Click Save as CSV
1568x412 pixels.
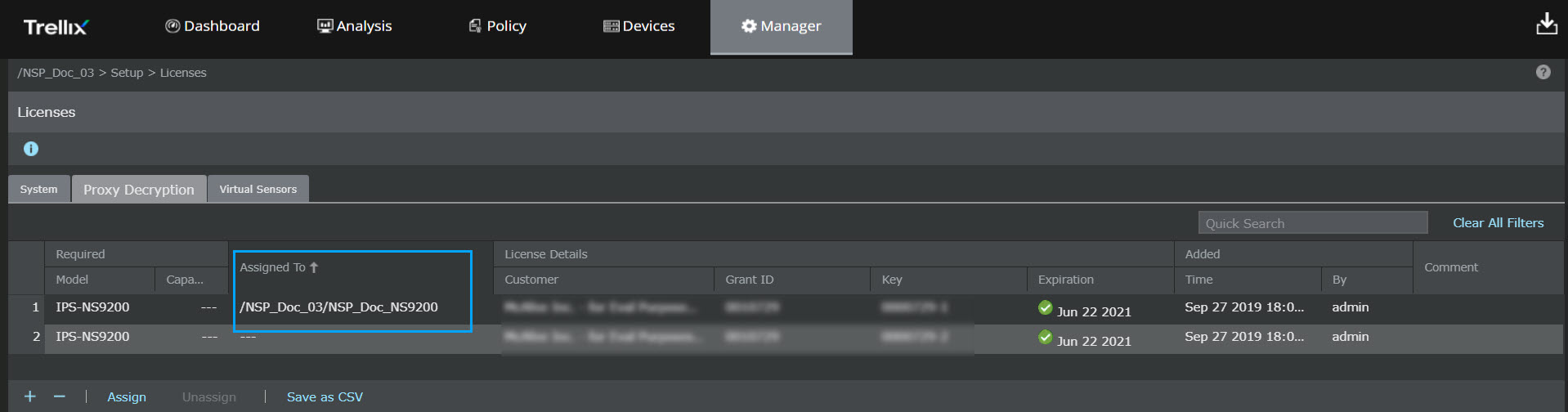(325, 397)
